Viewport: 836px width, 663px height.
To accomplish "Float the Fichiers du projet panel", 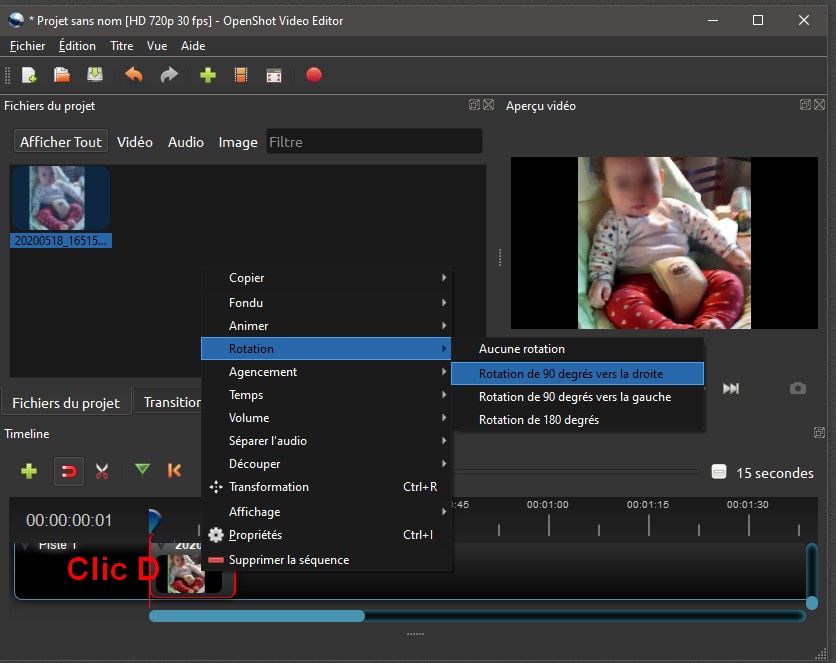I will pos(474,104).
